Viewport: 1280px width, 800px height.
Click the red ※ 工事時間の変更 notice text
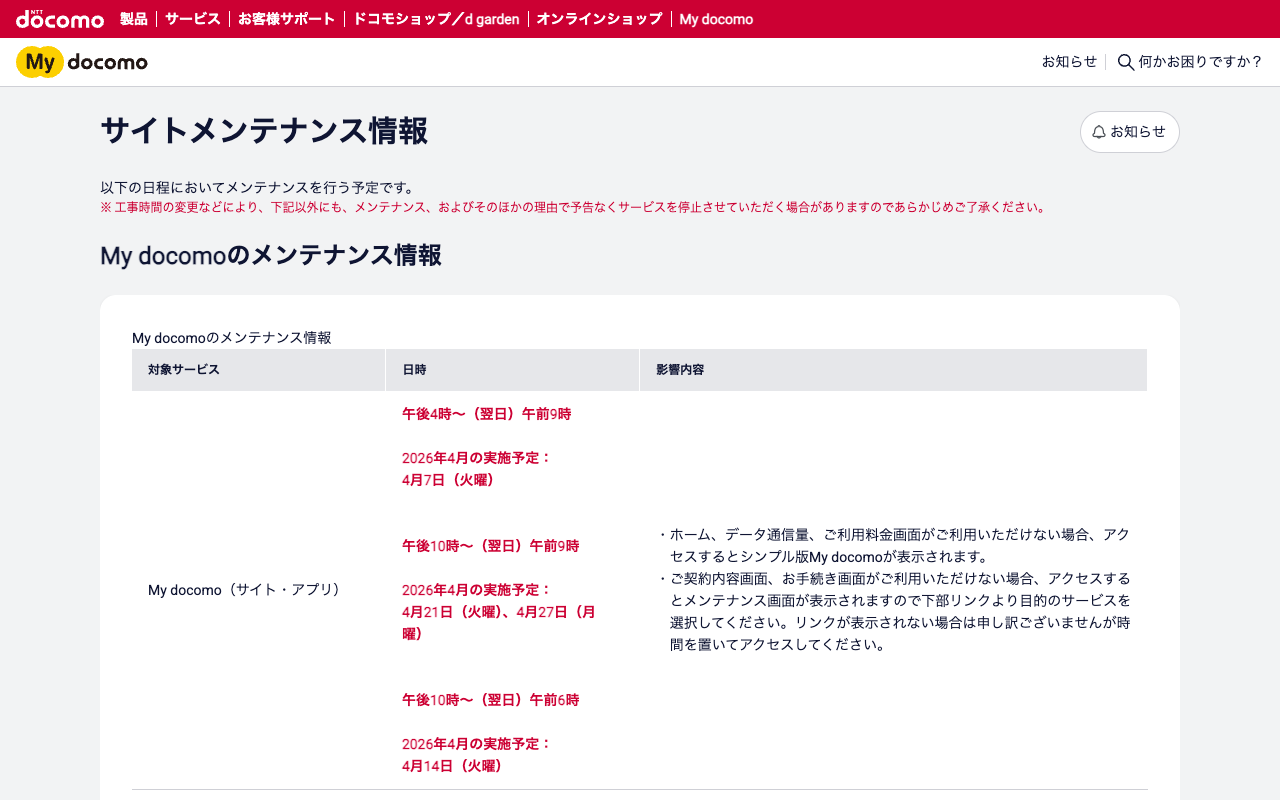tap(573, 208)
